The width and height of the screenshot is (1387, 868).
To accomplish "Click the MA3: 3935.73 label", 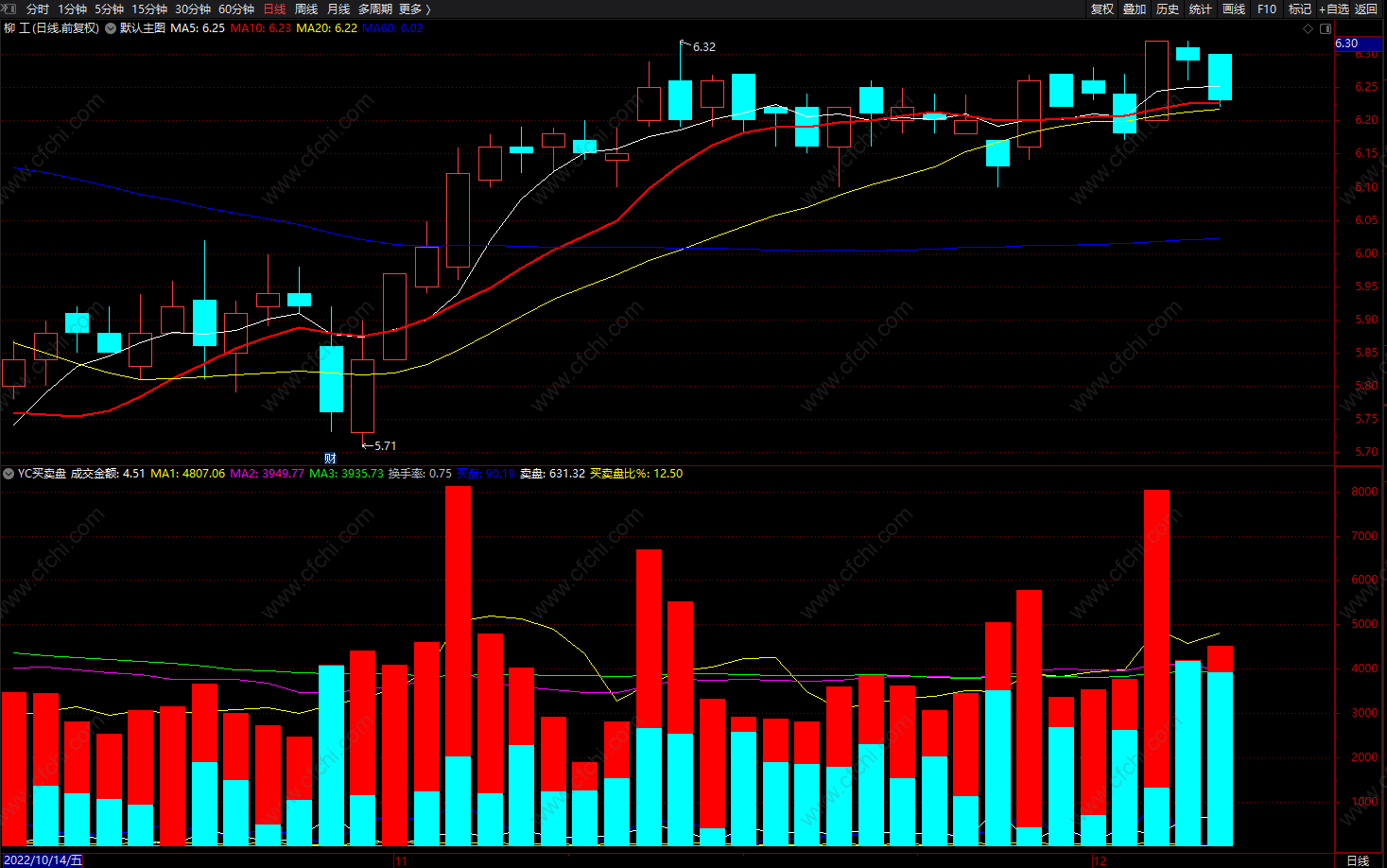I will click(x=347, y=474).
